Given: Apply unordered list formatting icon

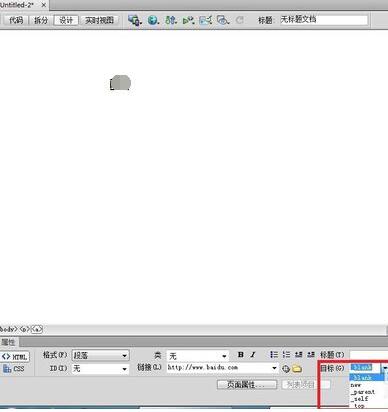Looking at the screenshot, I should 274,355.
